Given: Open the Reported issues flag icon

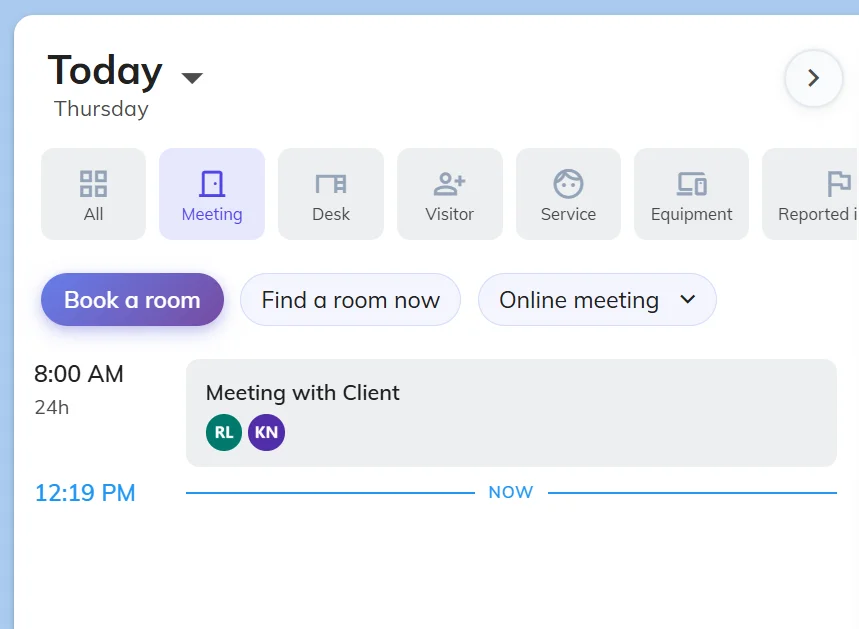Looking at the screenshot, I should [838, 184].
